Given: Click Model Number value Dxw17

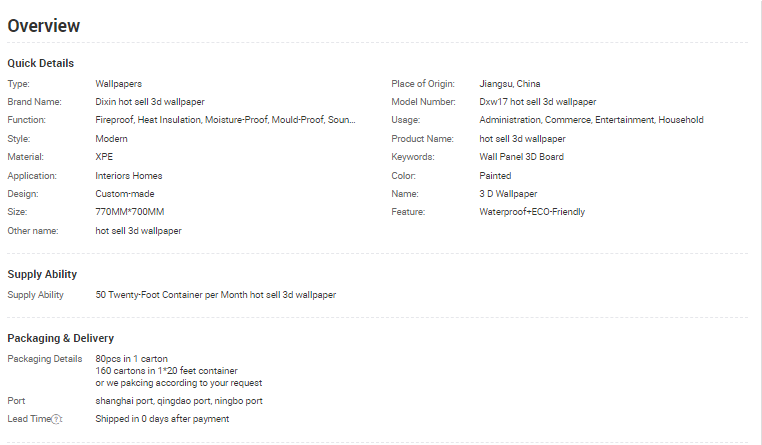Looking at the screenshot, I should click(537, 102).
